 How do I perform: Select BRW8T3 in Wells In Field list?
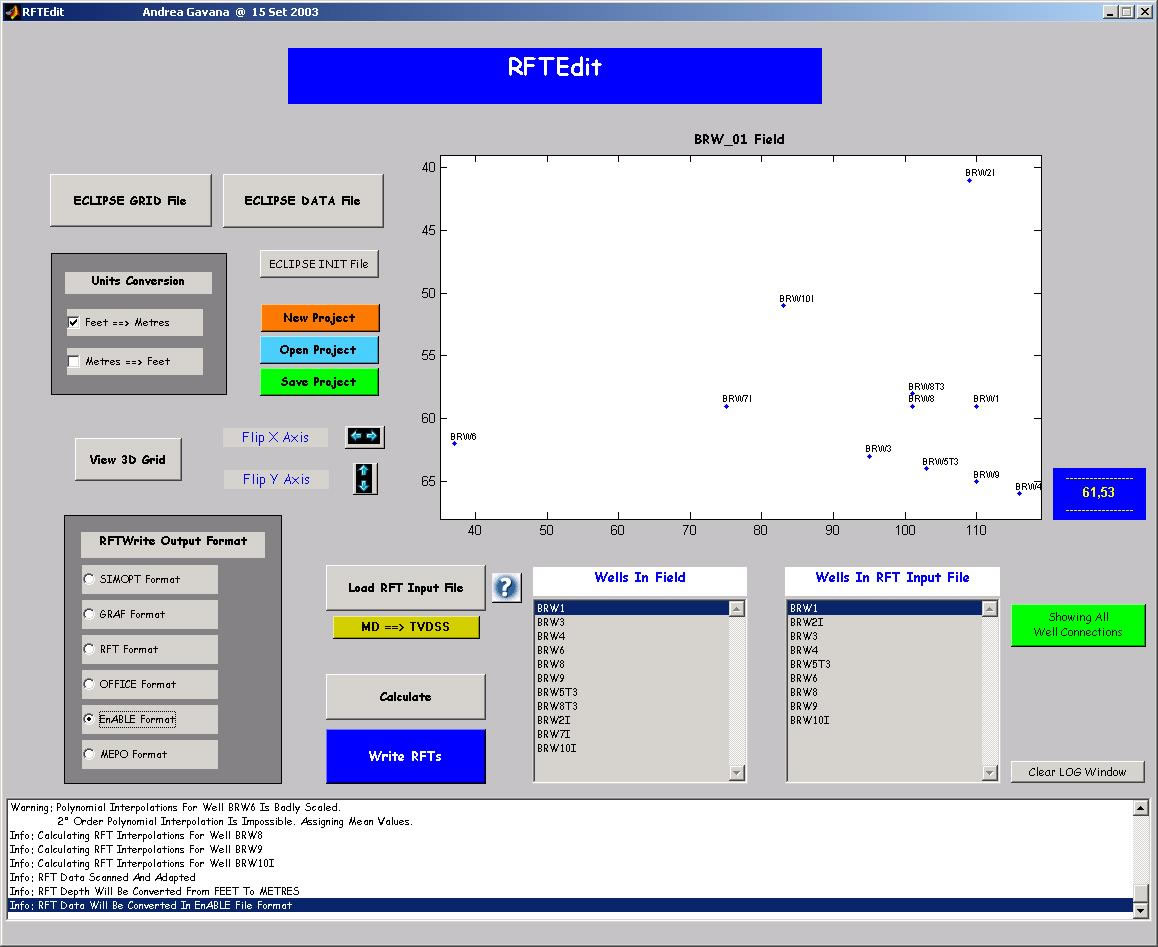[x=557, y=706]
